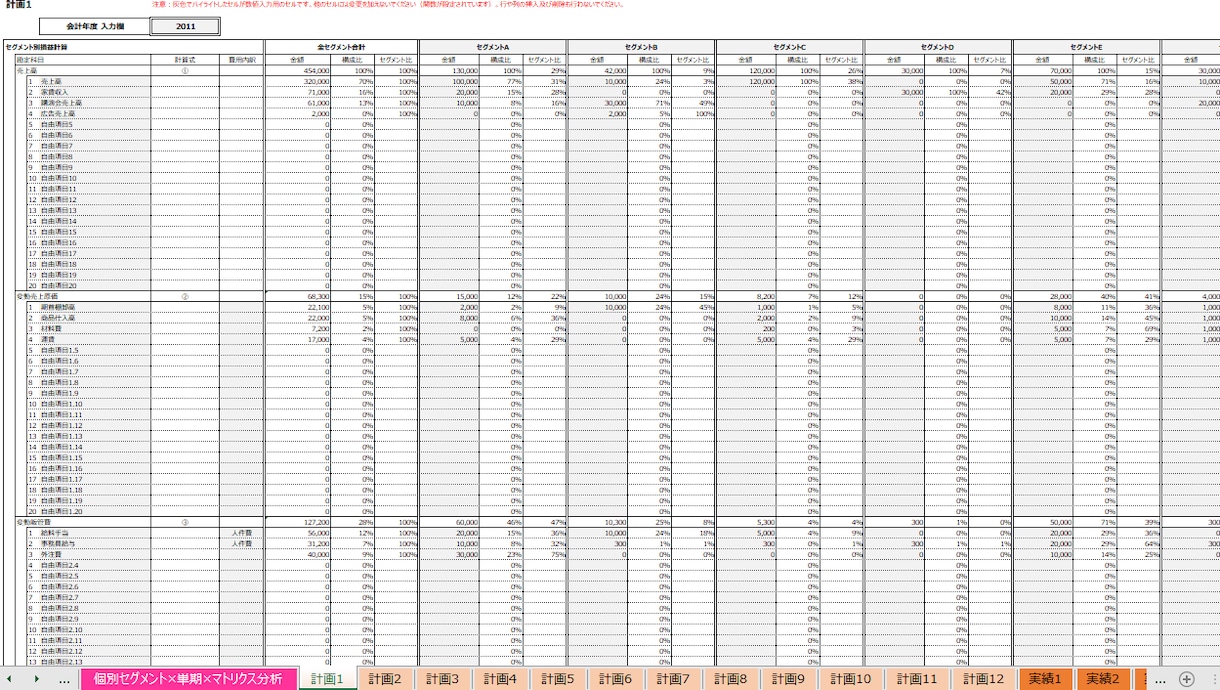Screen dimensions: 1220x690
Task: Select the 計画1 sheet tab
Action: [x=327, y=679]
